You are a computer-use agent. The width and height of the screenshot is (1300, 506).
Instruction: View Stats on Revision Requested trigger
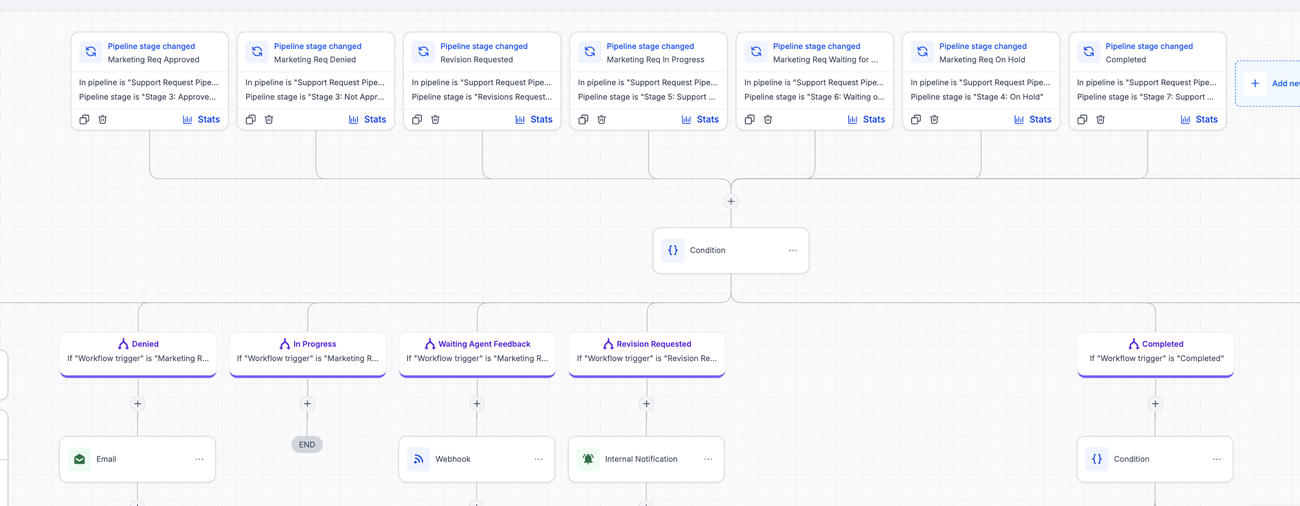tap(534, 120)
